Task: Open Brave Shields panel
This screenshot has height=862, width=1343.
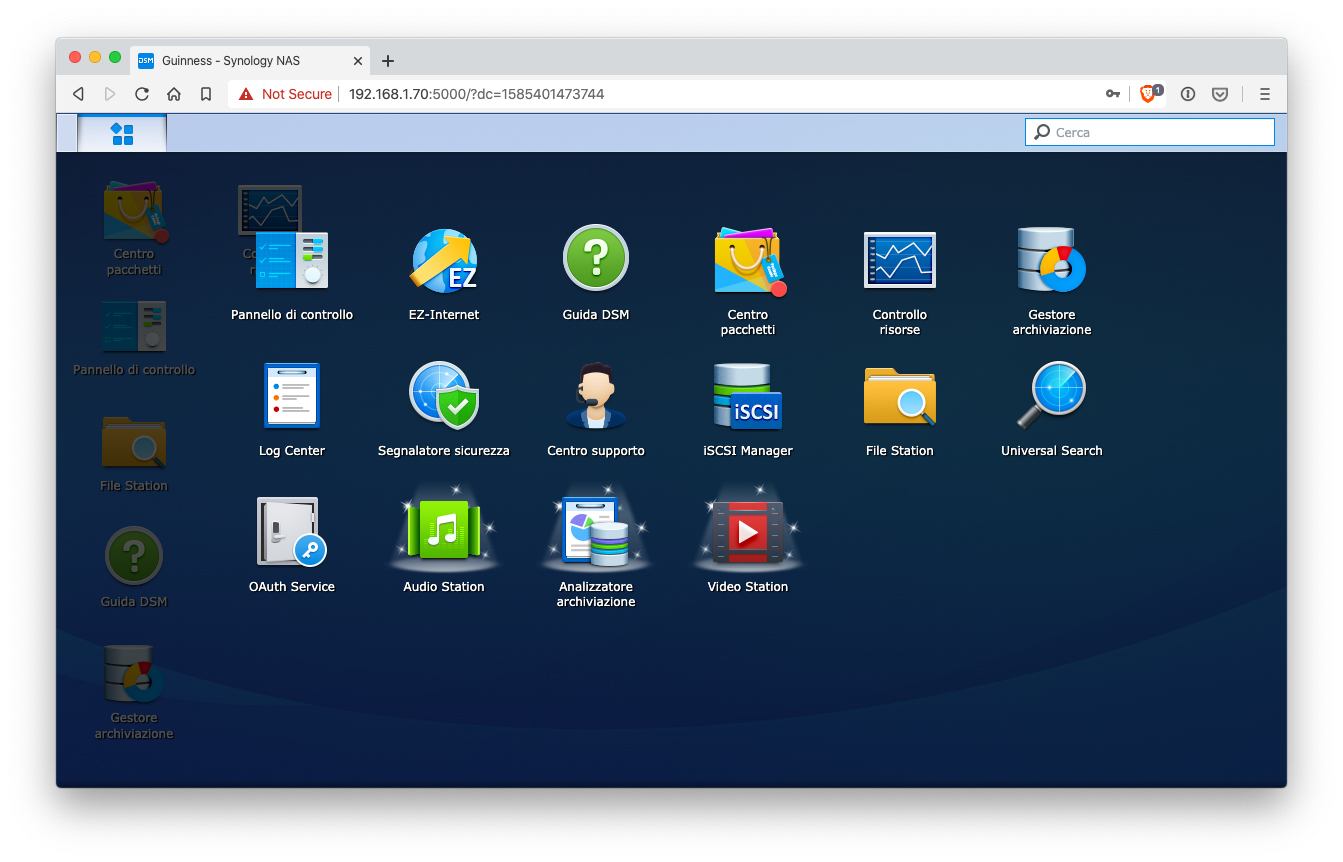Action: click(1150, 94)
